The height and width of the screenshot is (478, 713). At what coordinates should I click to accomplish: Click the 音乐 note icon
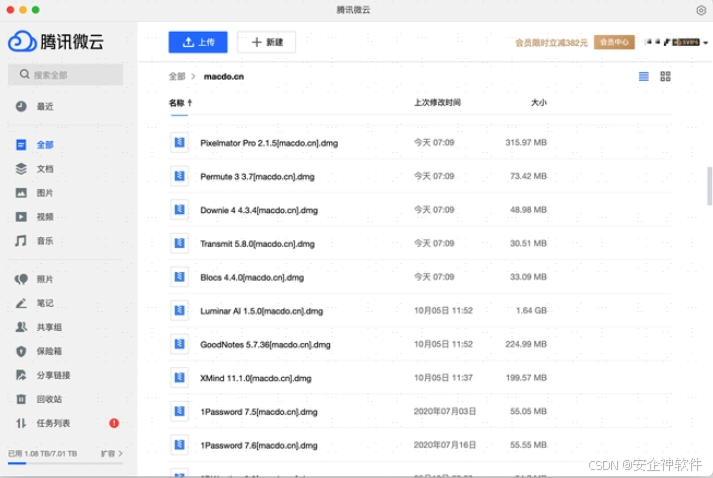tap(21, 241)
